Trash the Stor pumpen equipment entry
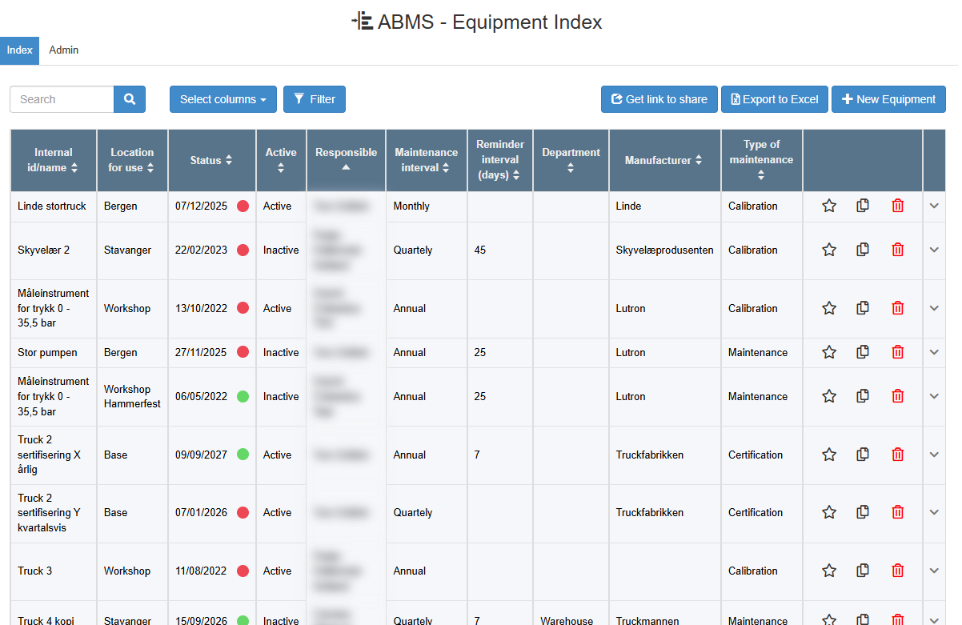The width and height of the screenshot is (962, 625). (898, 352)
